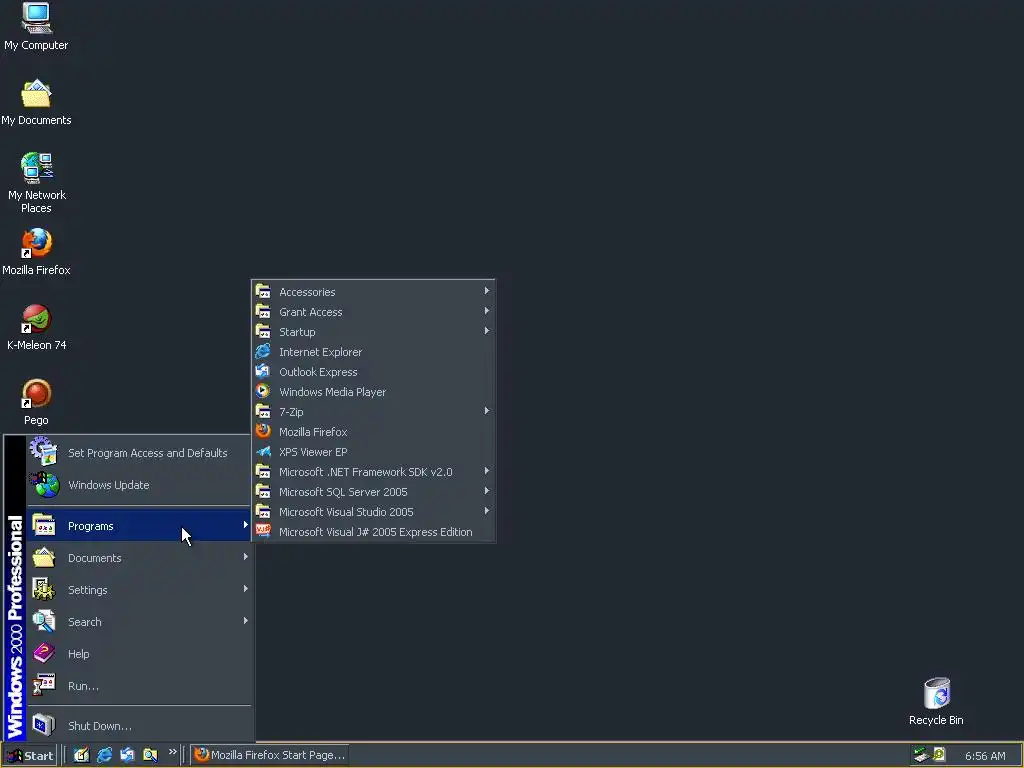Expand the Grant Access submenu arrow
The image size is (1024, 768).
point(487,312)
